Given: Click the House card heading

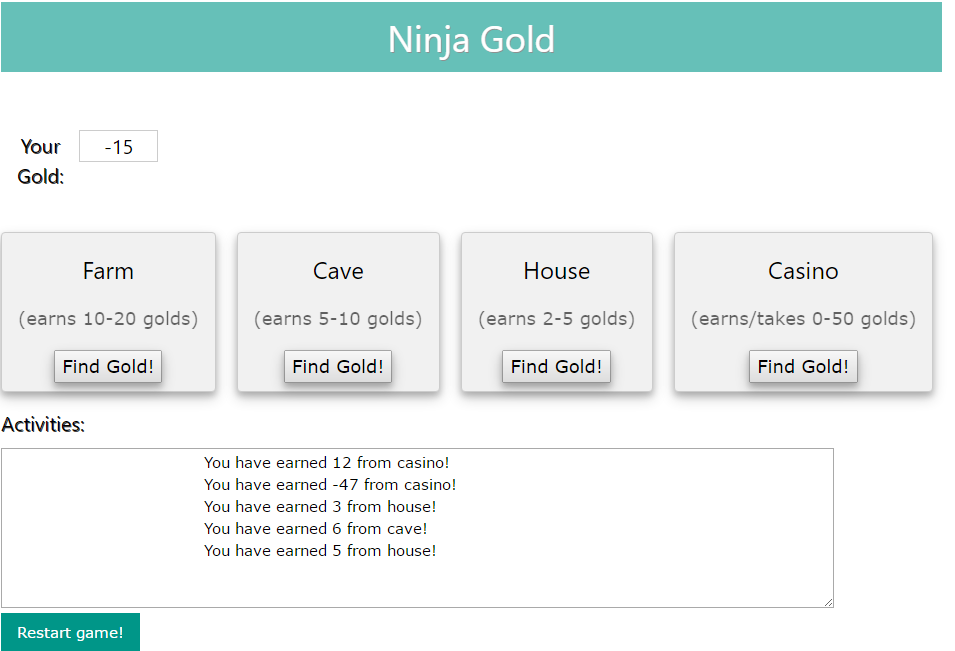Looking at the screenshot, I should click(x=556, y=271).
